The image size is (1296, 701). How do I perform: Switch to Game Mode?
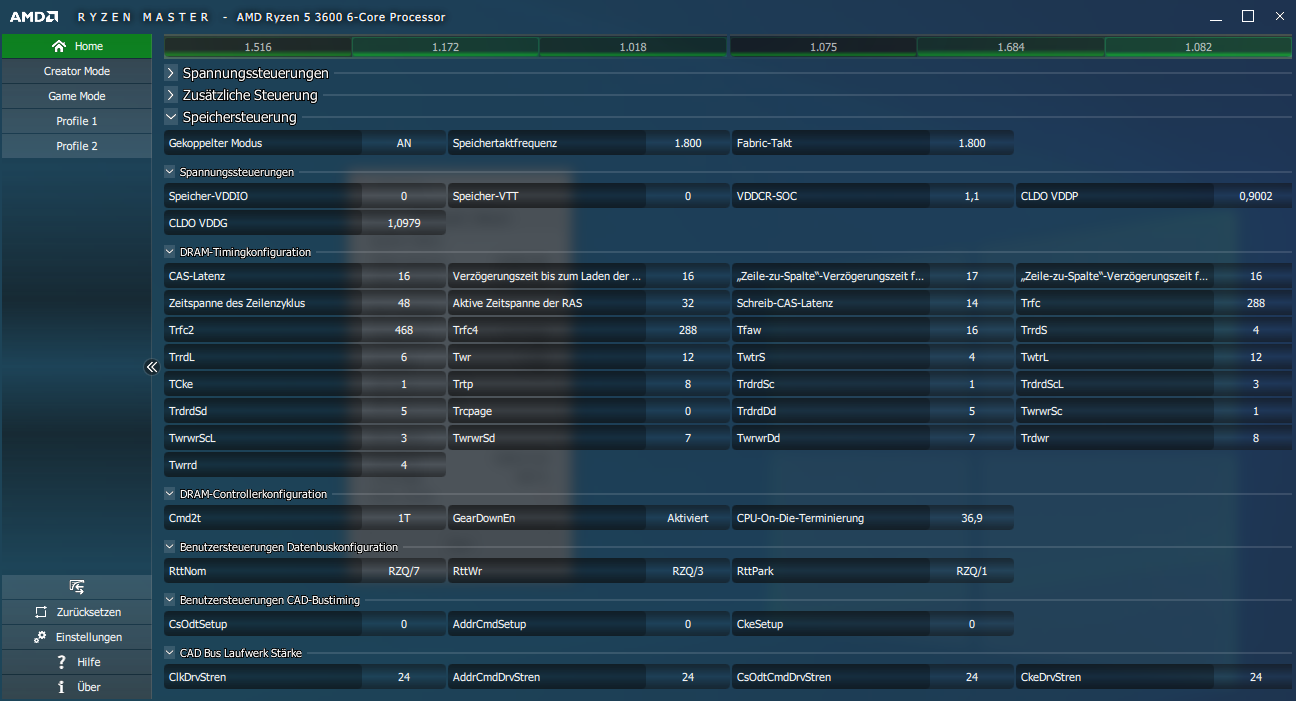coord(76,96)
